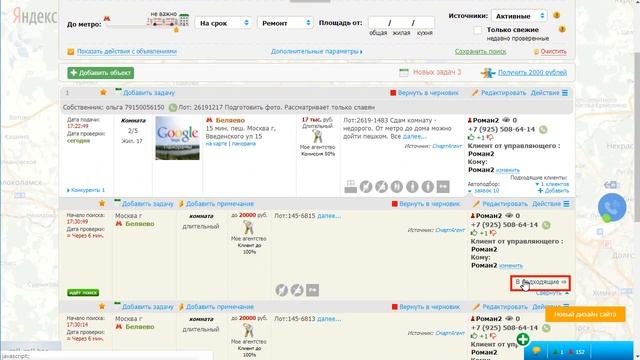Click the pause round icon in first listing
The width and height of the screenshot is (640, 360).
(397, 187)
